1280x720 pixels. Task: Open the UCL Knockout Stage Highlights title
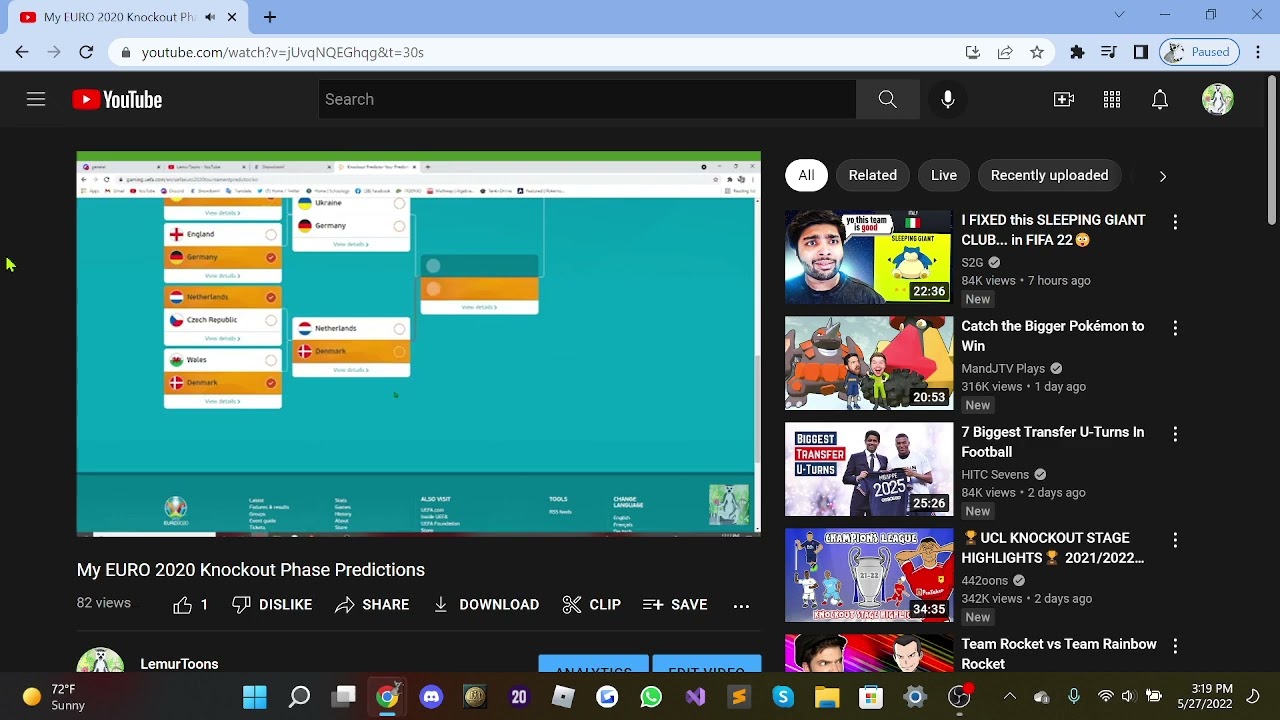coord(1052,548)
